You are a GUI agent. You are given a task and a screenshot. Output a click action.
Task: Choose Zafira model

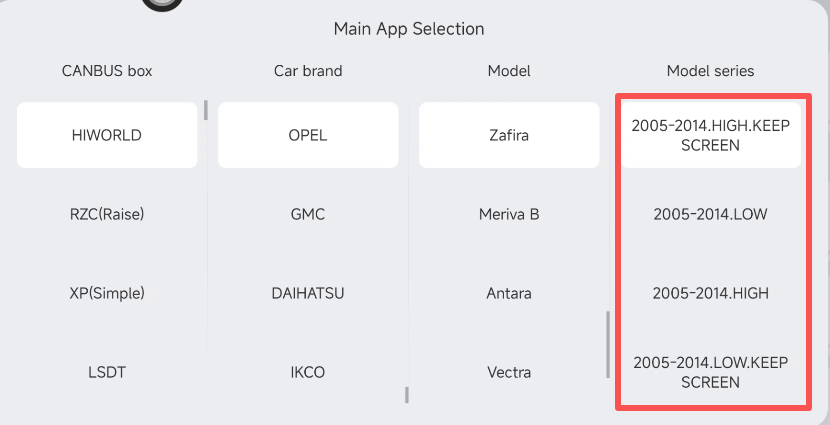[x=509, y=135]
